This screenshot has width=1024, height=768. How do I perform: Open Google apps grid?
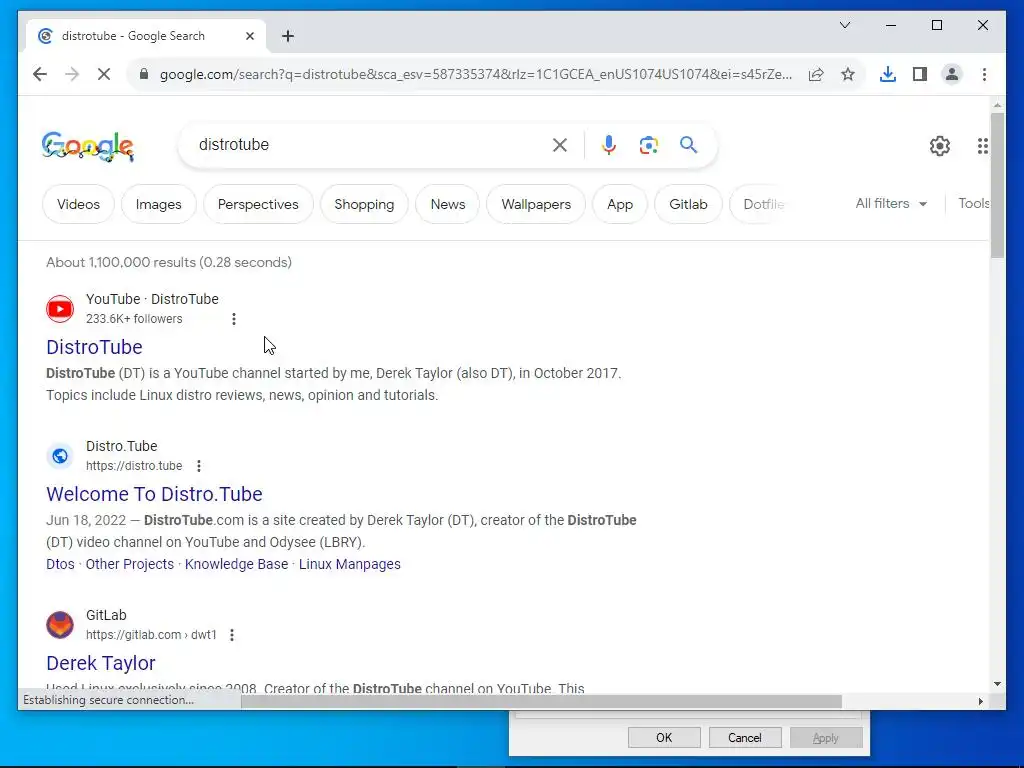982,146
